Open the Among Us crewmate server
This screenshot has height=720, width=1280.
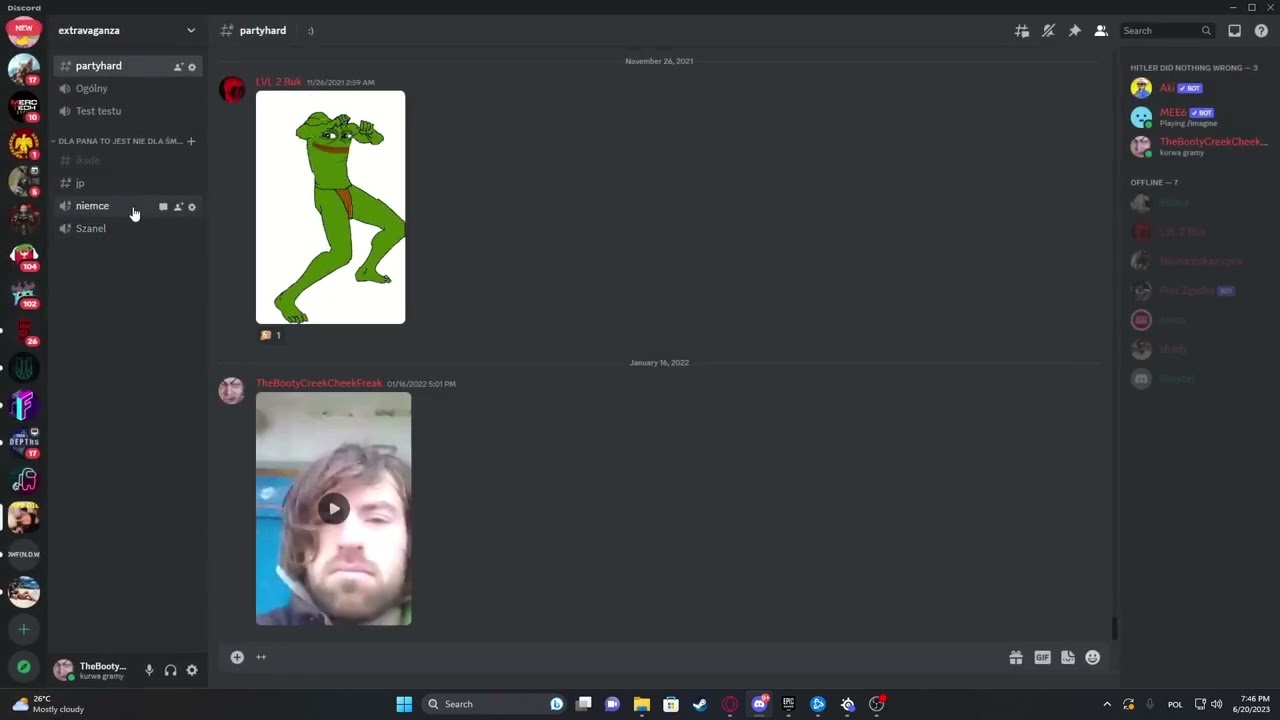pyautogui.click(x=24, y=480)
